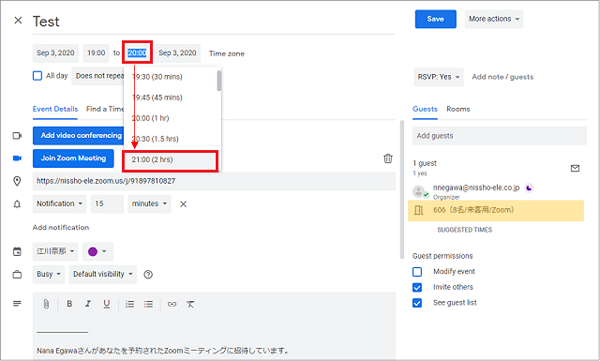This screenshot has width=600, height=361.
Task: Switch to the Event Details tab
Action: (x=55, y=109)
